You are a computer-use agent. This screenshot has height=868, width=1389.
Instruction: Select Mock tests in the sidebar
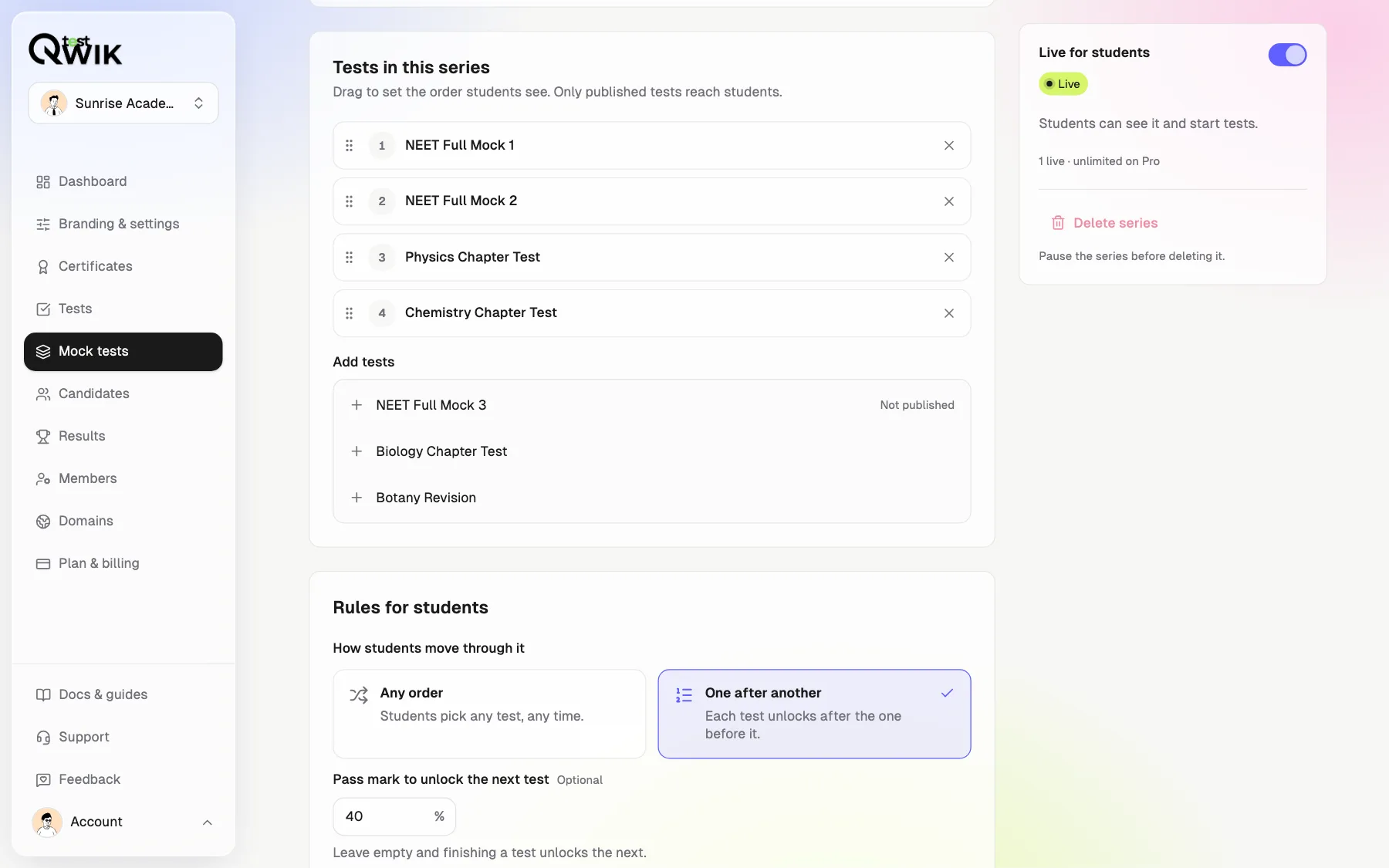(x=123, y=352)
